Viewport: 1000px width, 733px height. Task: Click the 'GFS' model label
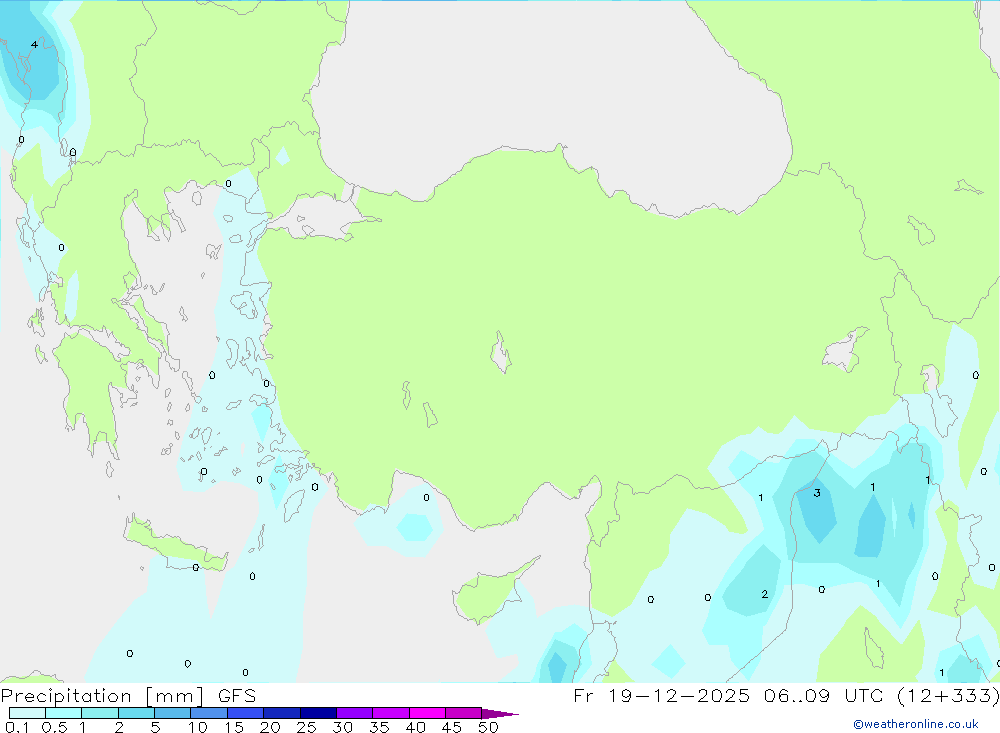point(237,696)
